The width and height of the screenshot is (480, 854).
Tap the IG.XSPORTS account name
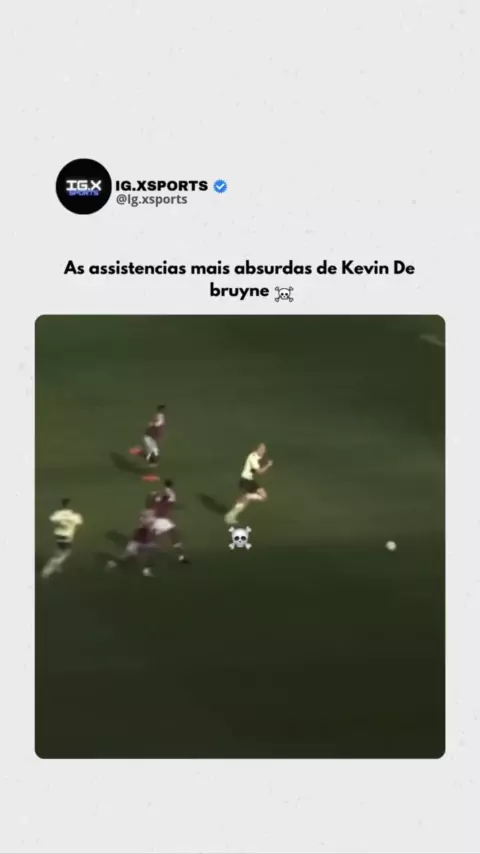162,186
